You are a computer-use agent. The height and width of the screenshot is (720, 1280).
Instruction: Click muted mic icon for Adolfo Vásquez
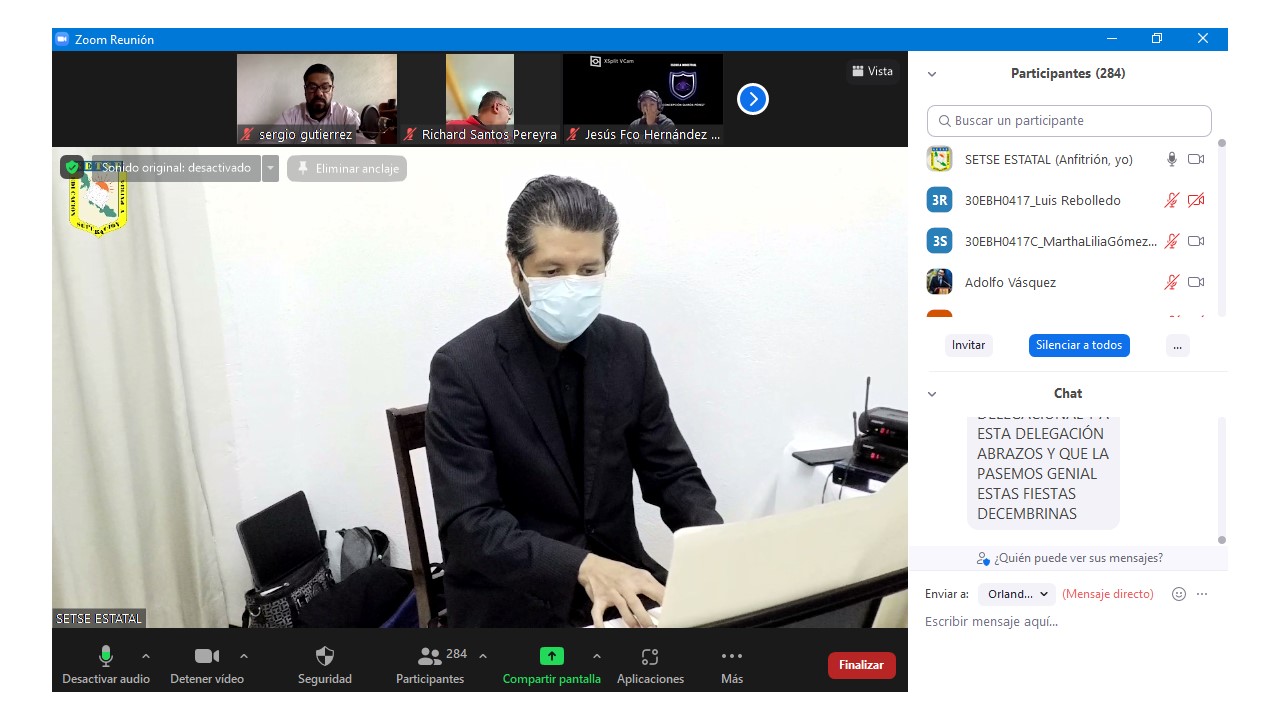click(1172, 282)
